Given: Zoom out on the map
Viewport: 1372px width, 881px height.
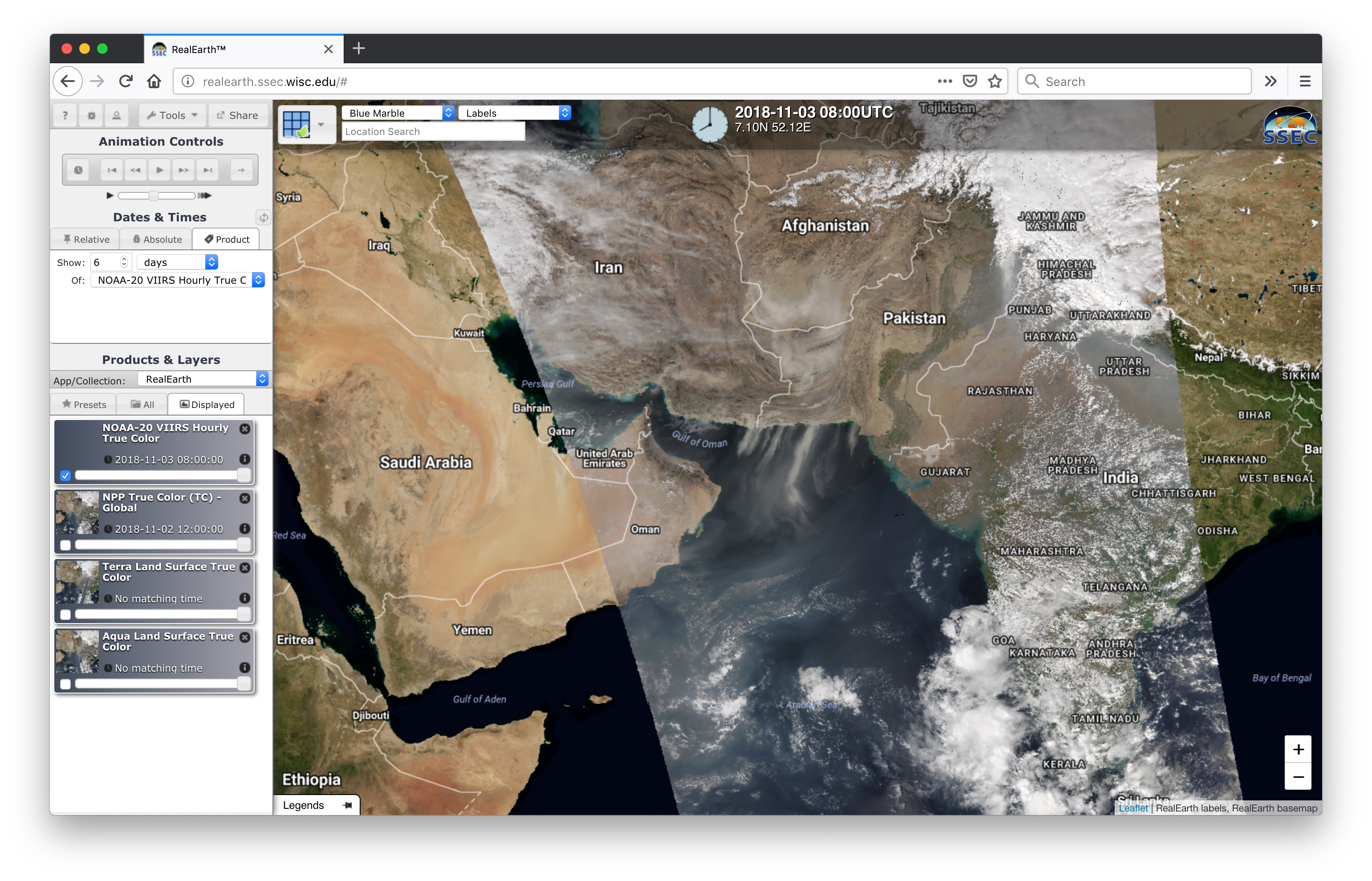Looking at the screenshot, I should [1298, 777].
